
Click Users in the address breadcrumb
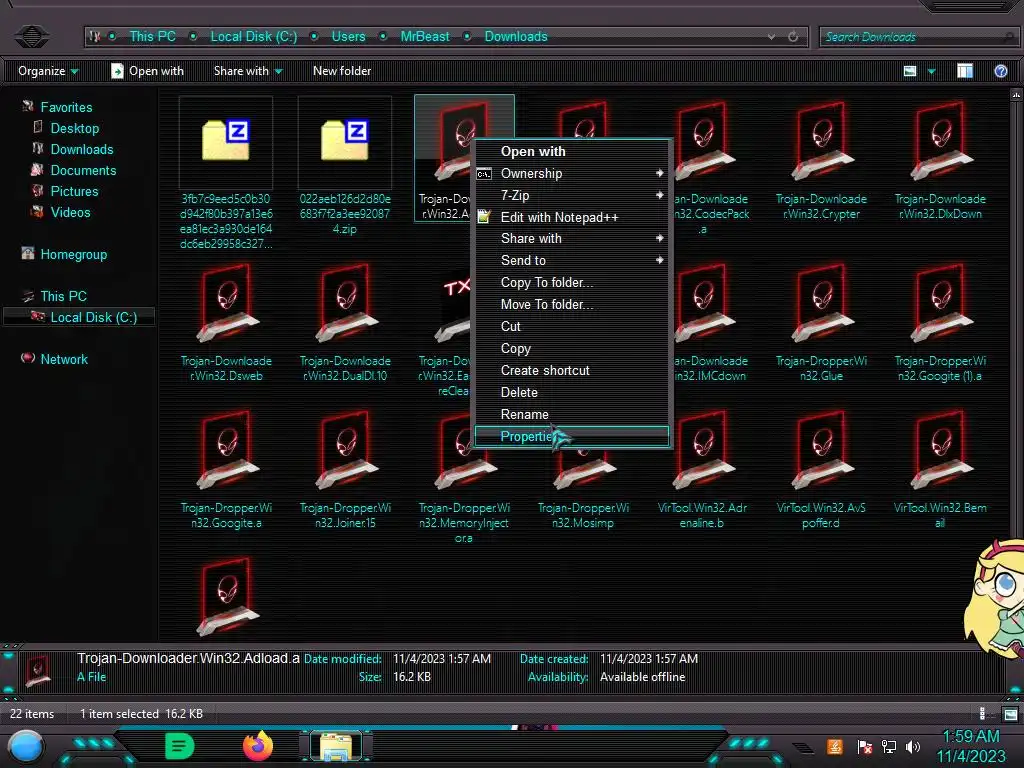tap(348, 37)
